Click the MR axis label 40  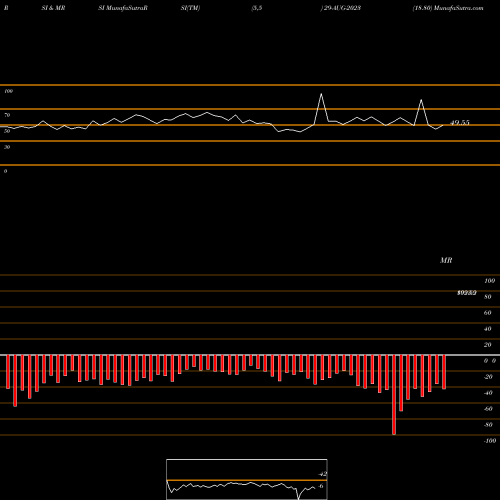[x=487, y=329]
